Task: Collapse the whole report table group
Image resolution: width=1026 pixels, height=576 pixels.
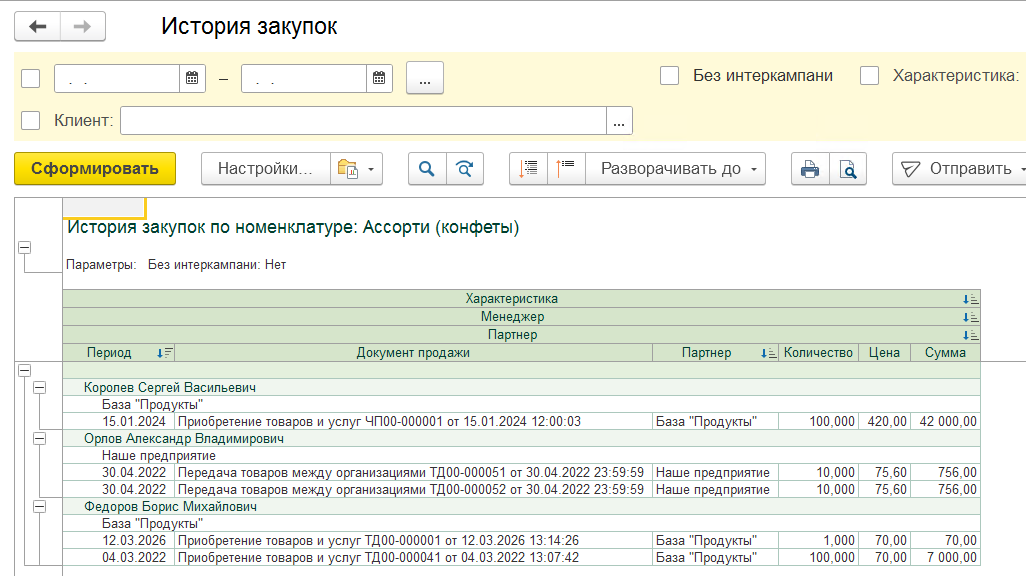Action: [24, 370]
